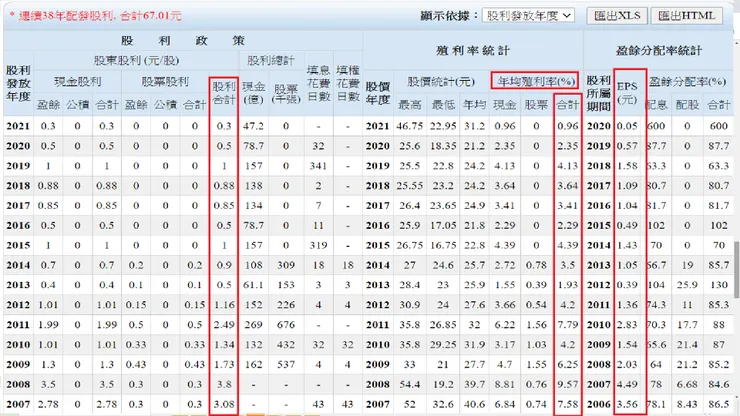Click the 22.95 lowest price cell
Screen dimensions: 740x416
tap(443, 126)
